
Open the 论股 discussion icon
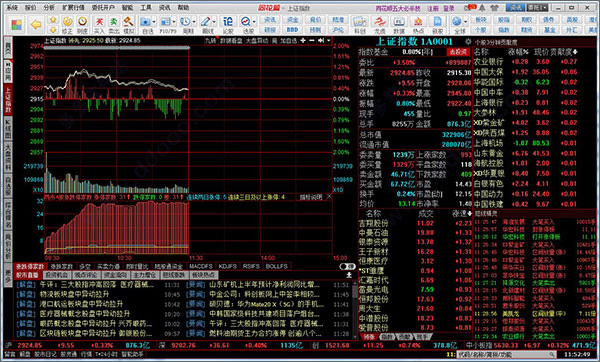[x=228, y=24]
